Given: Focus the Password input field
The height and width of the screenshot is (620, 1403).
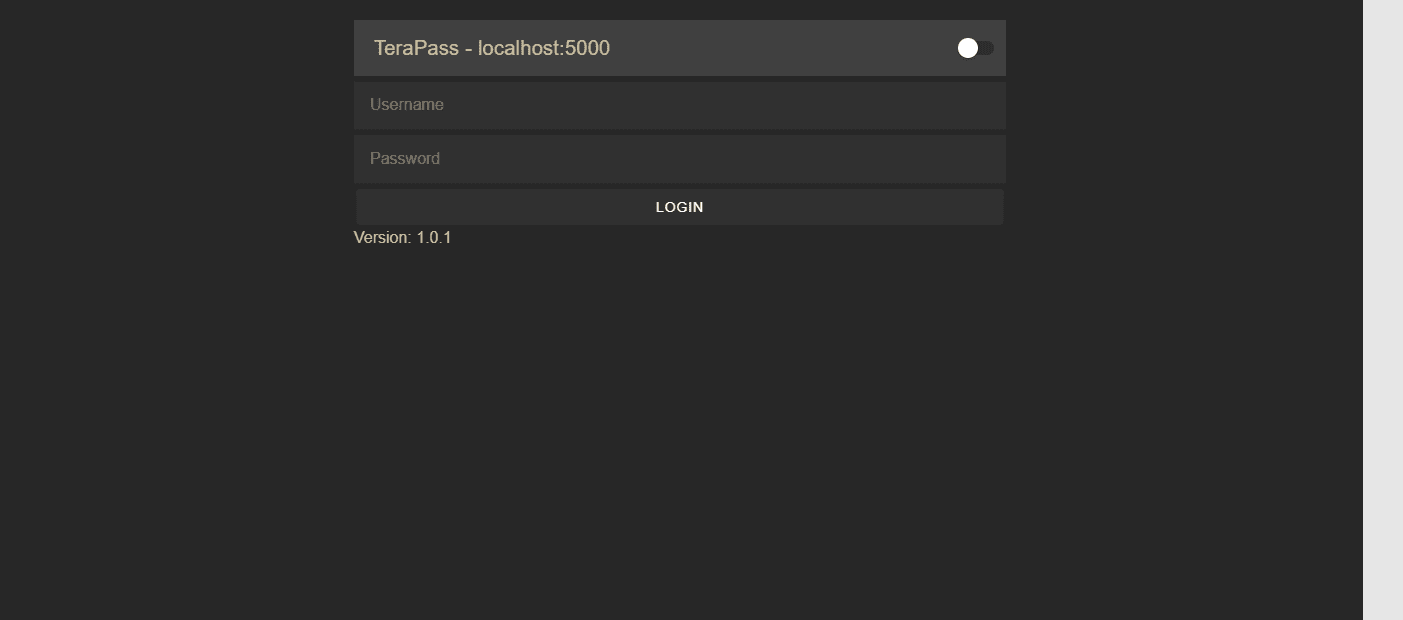Looking at the screenshot, I should tap(680, 159).
